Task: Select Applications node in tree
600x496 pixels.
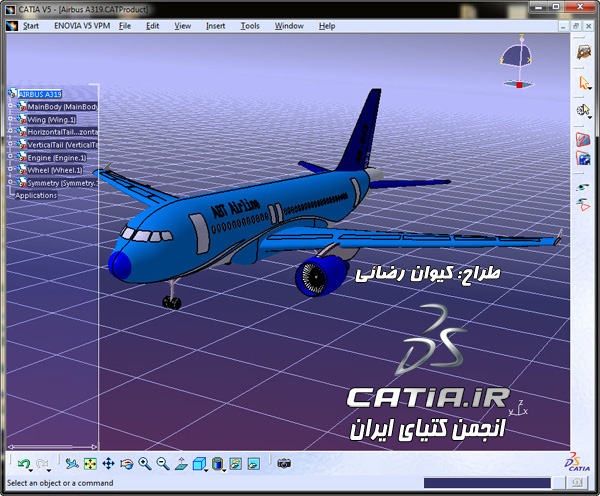Action: coord(36,195)
